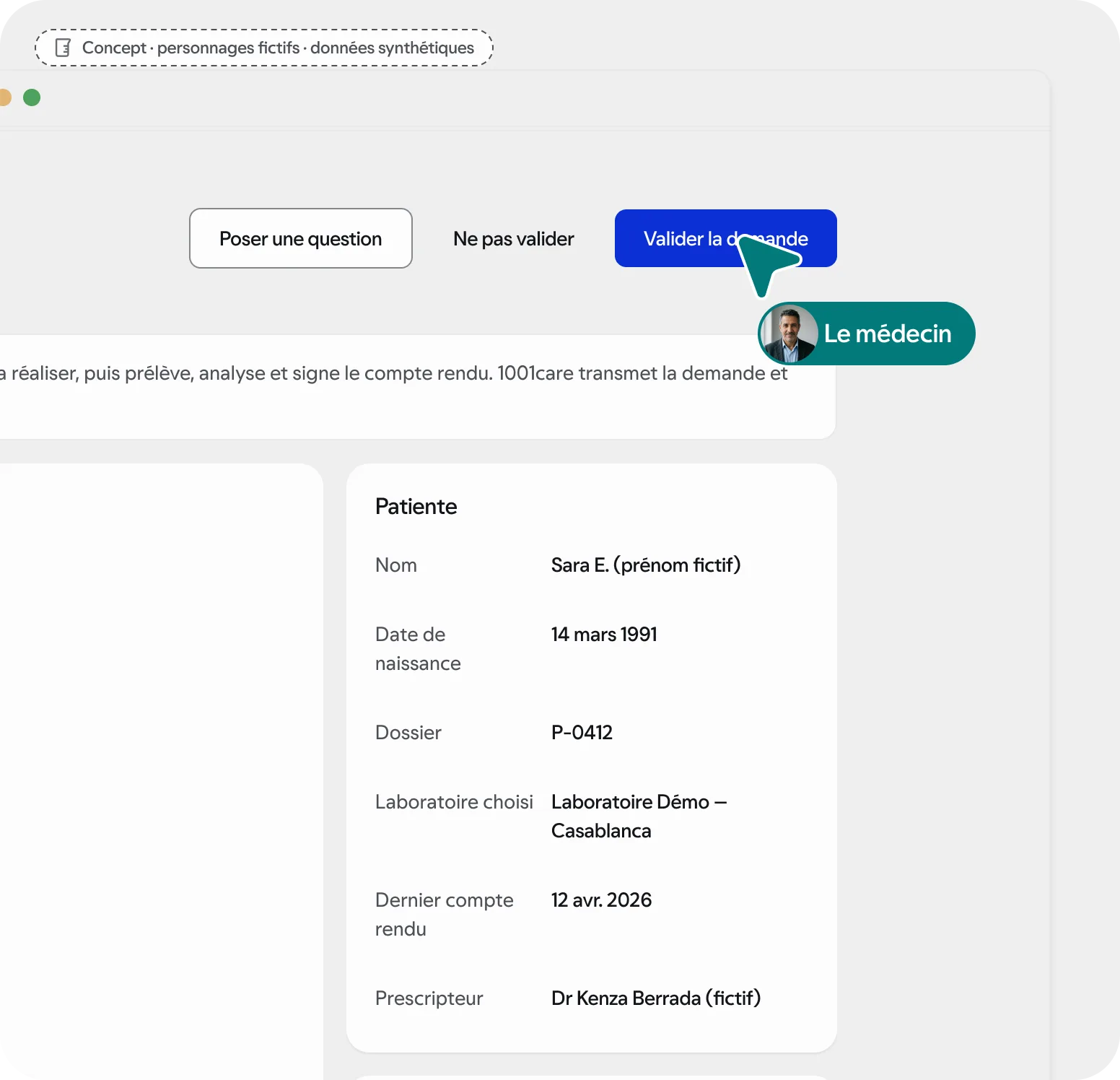Click the Prescripteur field label
1120x1080 pixels.
point(429,998)
